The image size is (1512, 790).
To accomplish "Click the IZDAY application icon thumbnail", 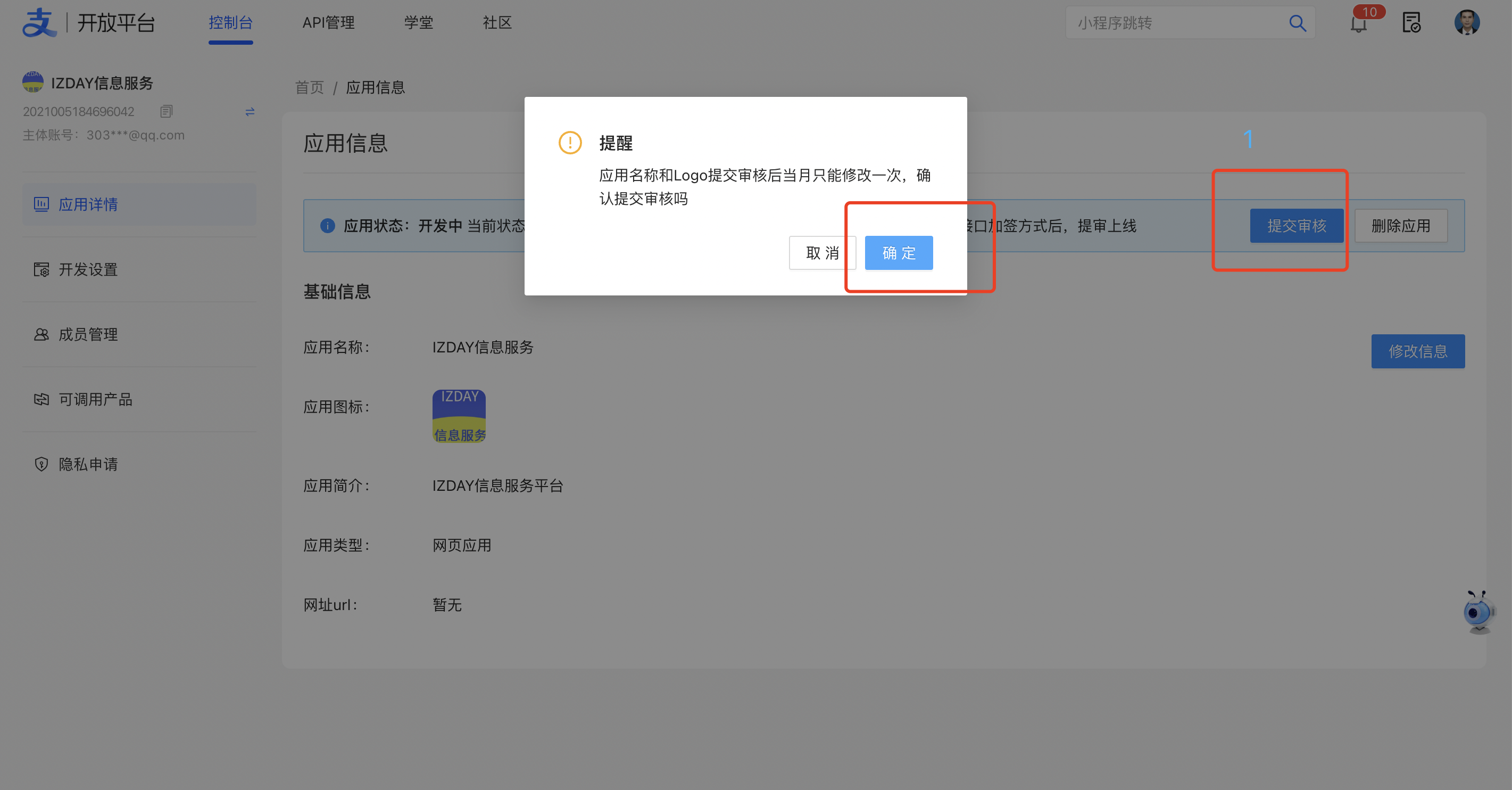I will tap(459, 415).
